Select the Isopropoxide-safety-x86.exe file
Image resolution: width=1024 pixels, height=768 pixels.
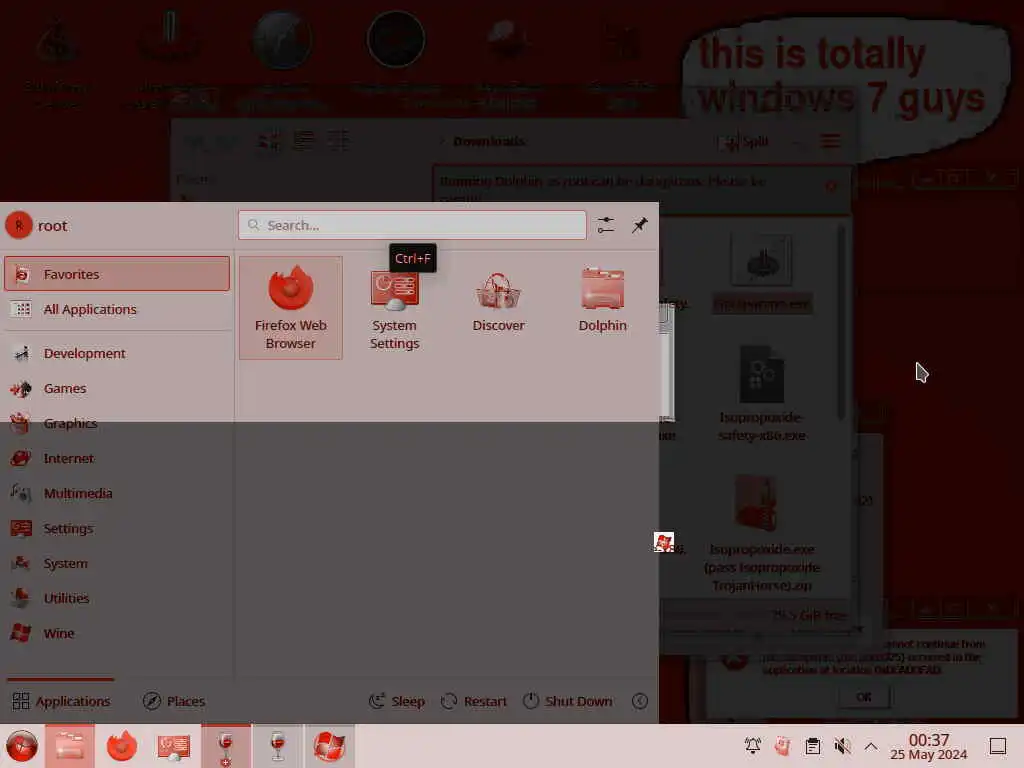click(761, 394)
